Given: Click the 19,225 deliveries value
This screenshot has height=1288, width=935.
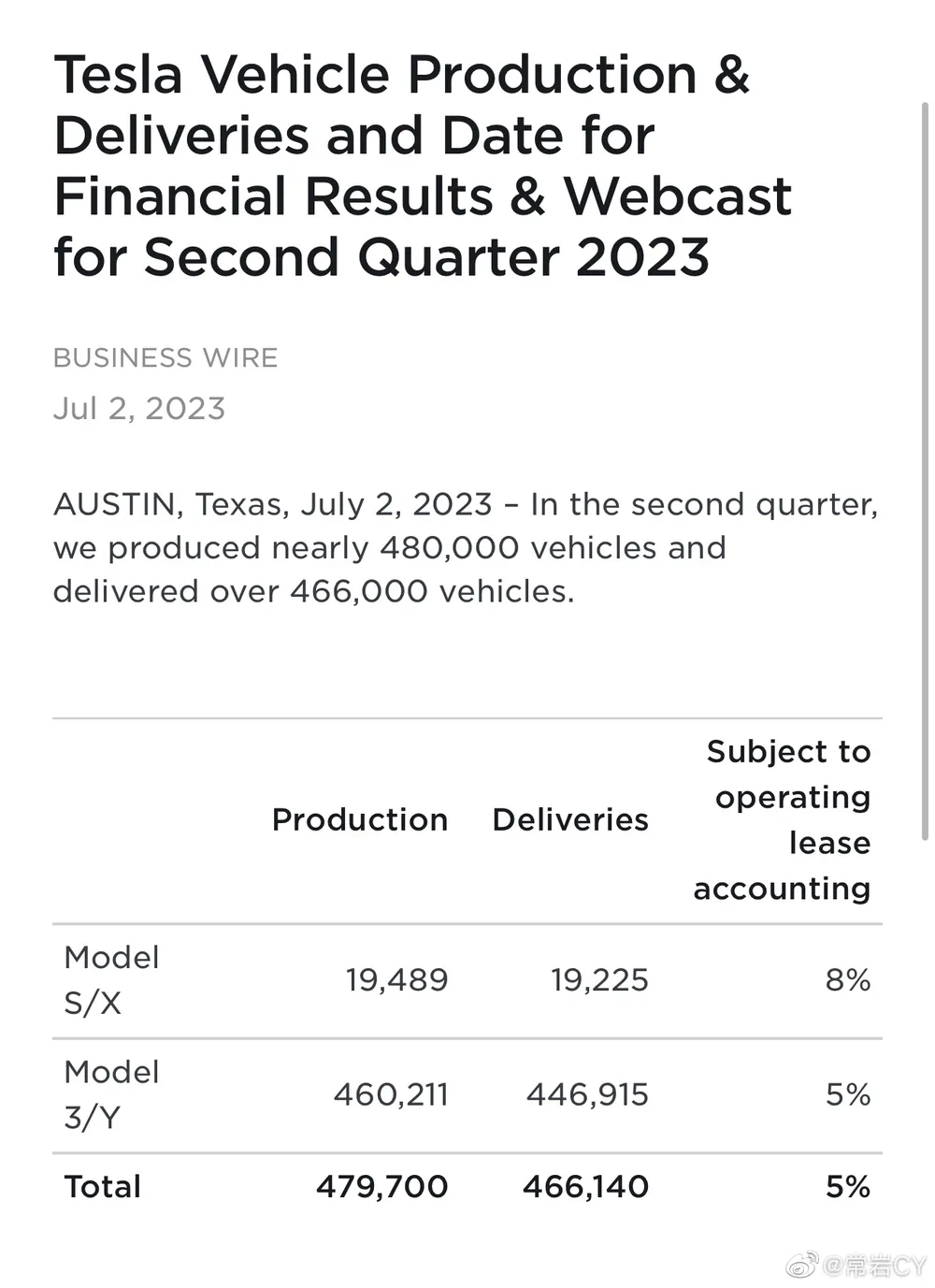Looking at the screenshot, I should (x=599, y=979).
